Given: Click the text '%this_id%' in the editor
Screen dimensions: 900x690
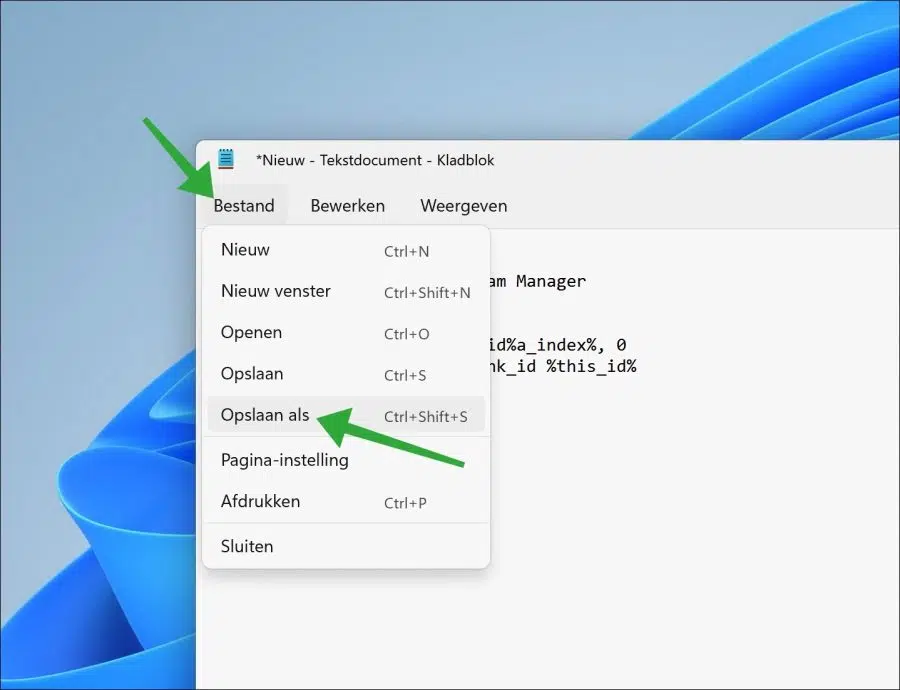Looking at the screenshot, I should pos(591,366).
